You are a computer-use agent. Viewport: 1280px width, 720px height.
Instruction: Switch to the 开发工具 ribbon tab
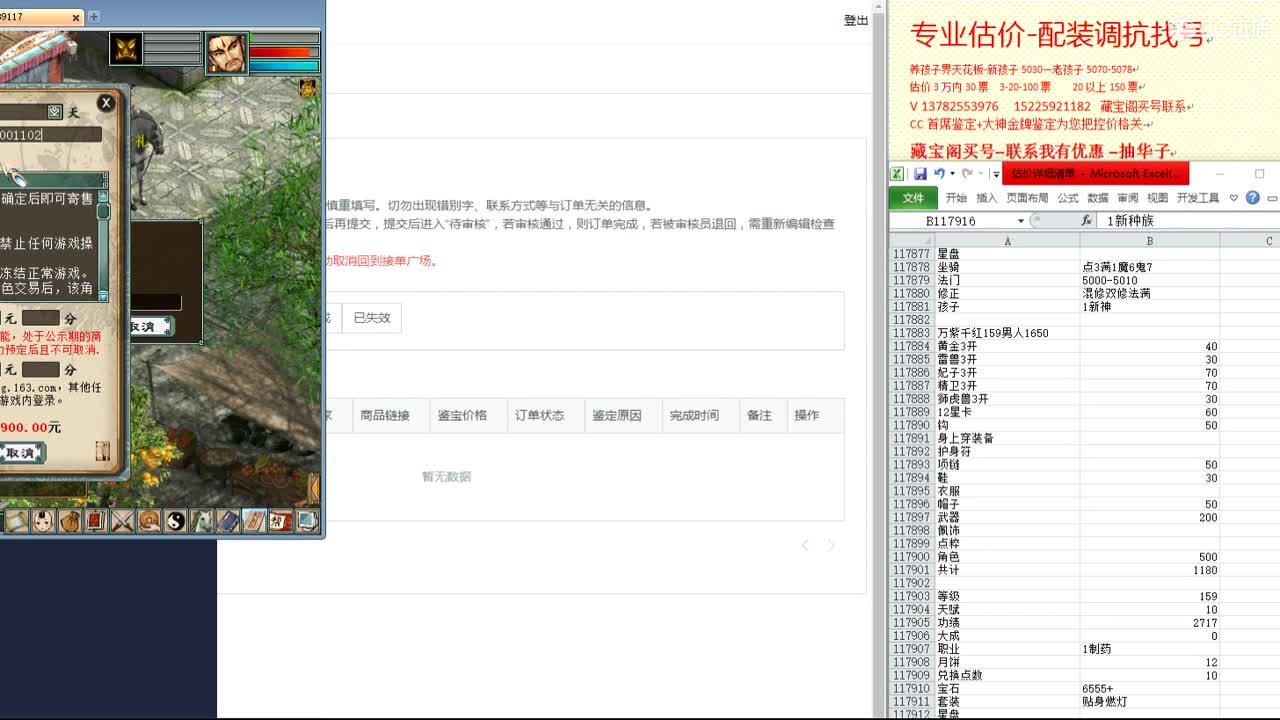(1198, 198)
